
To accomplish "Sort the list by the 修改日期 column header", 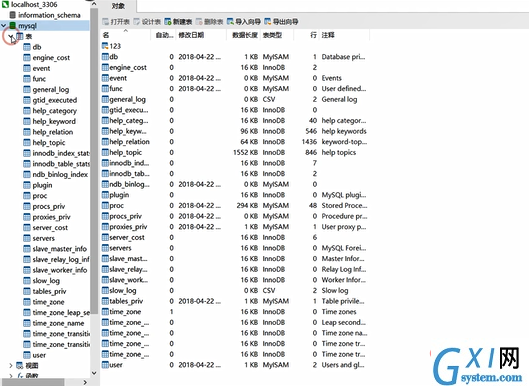I will [201, 35].
